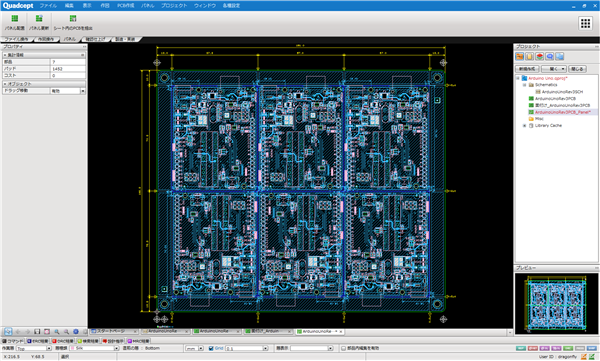
Task: Click the 閉じる button in project panel
Action: tap(577, 69)
